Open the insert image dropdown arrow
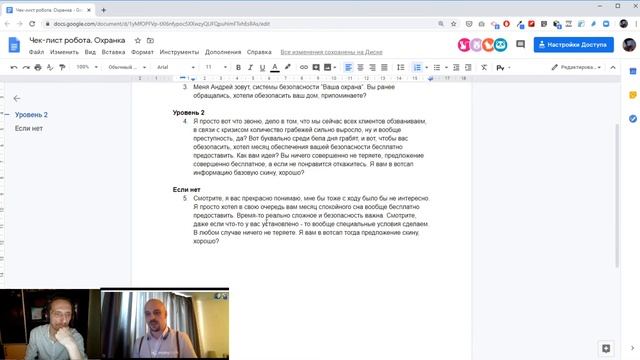The height and width of the screenshot is (360, 640). pyautogui.click(x=335, y=67)
